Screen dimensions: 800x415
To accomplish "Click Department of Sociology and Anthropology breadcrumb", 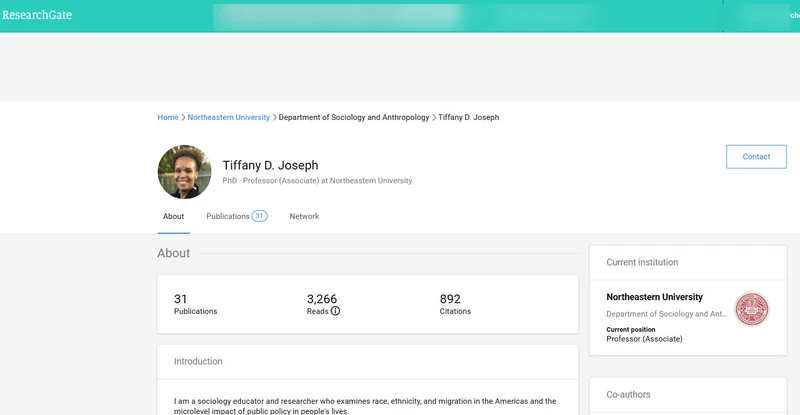I will point(354,117).
